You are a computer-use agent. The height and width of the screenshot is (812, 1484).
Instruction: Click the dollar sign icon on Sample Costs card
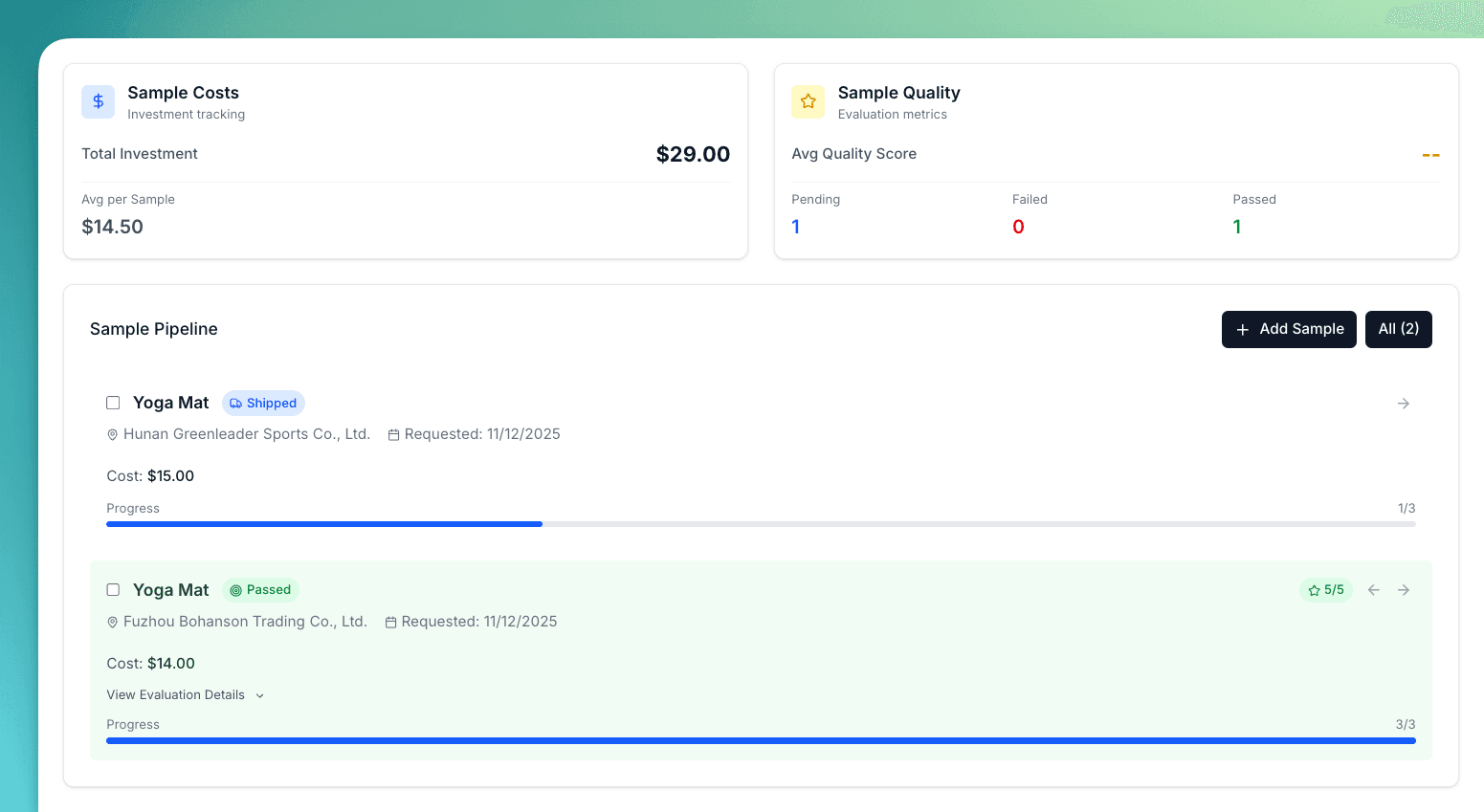(98, 101)
